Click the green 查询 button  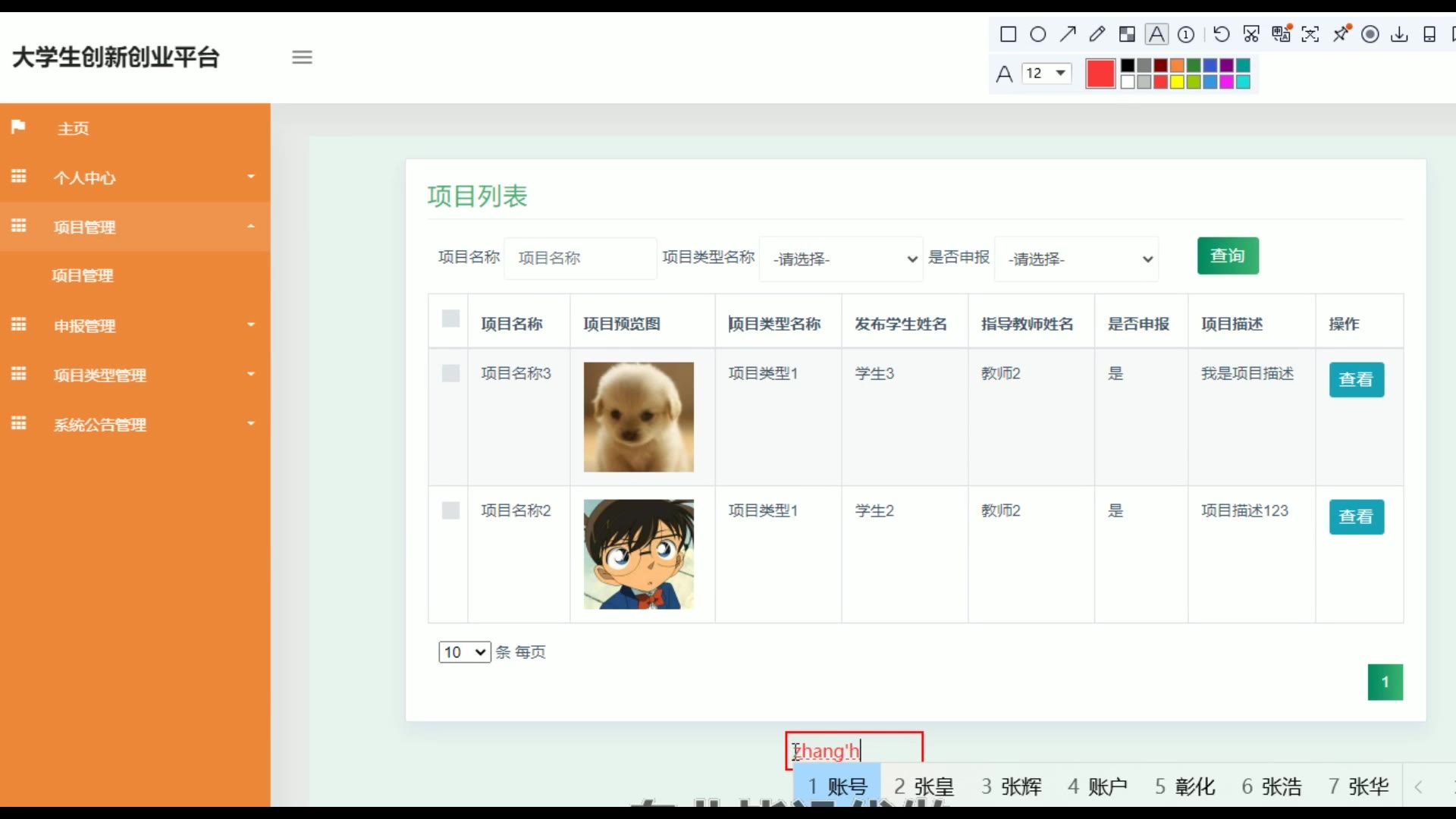pos(1228,256)
